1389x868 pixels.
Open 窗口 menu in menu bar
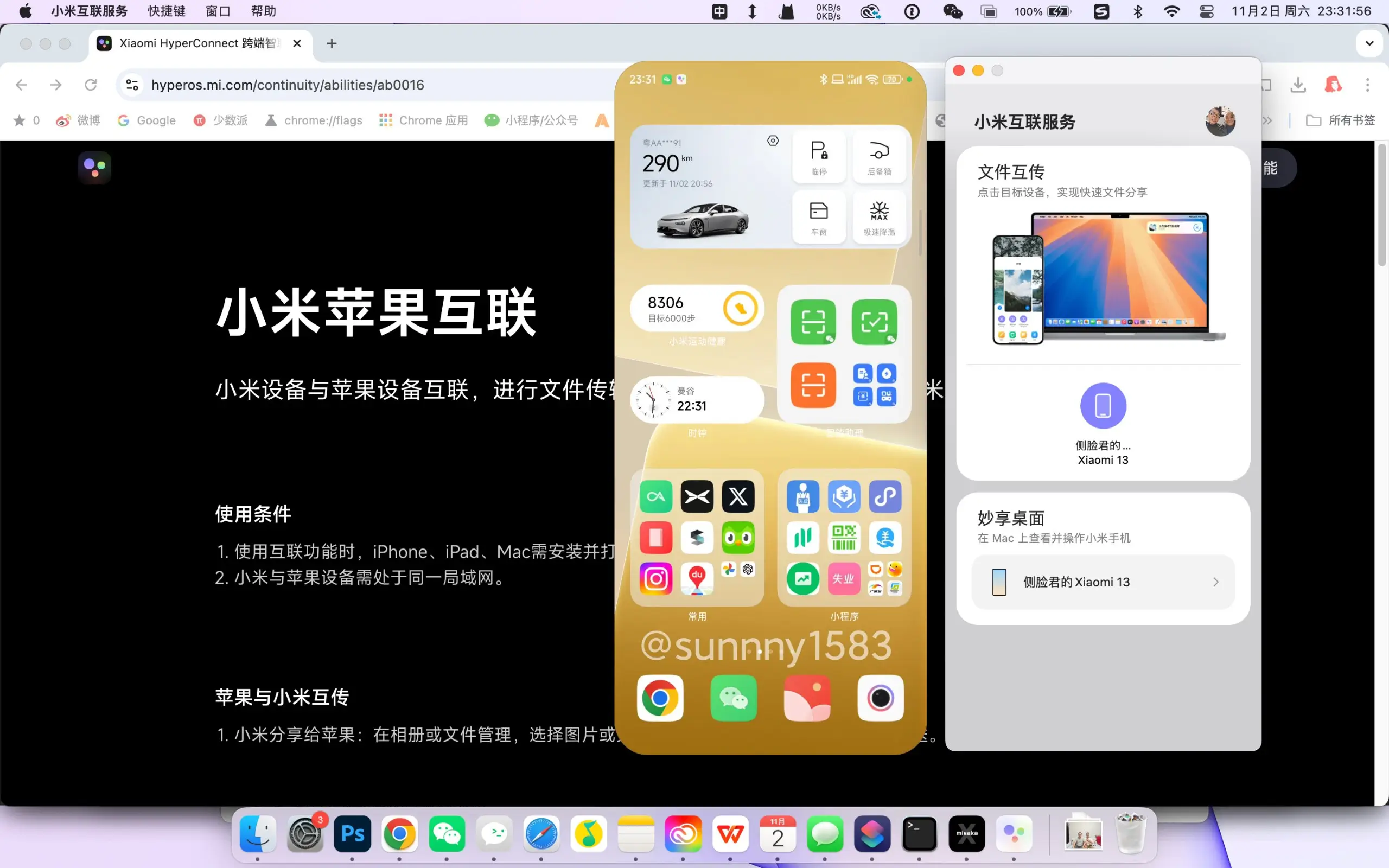[218, 11]
